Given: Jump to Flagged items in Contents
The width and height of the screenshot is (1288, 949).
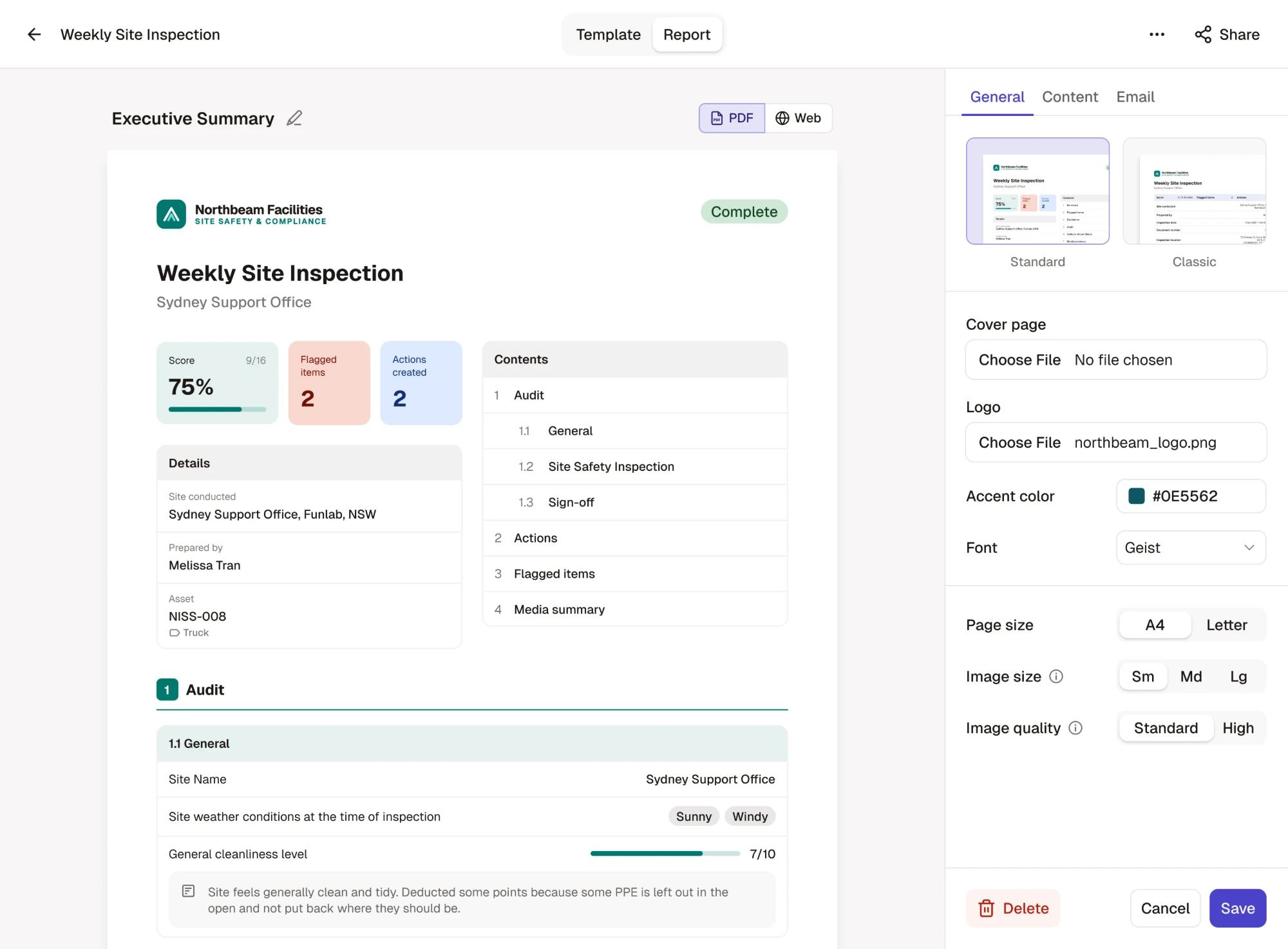Looking at the screenshot, I should pos(635,573).
